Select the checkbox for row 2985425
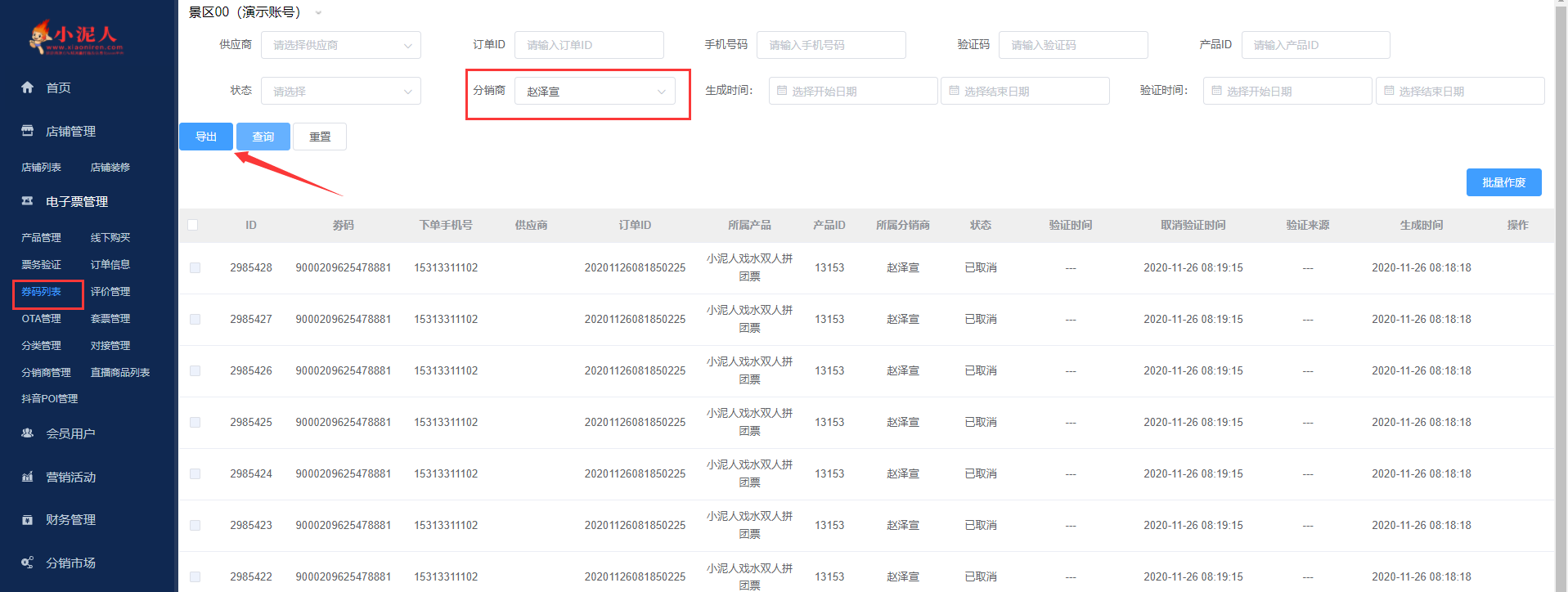 coord(195,422)
